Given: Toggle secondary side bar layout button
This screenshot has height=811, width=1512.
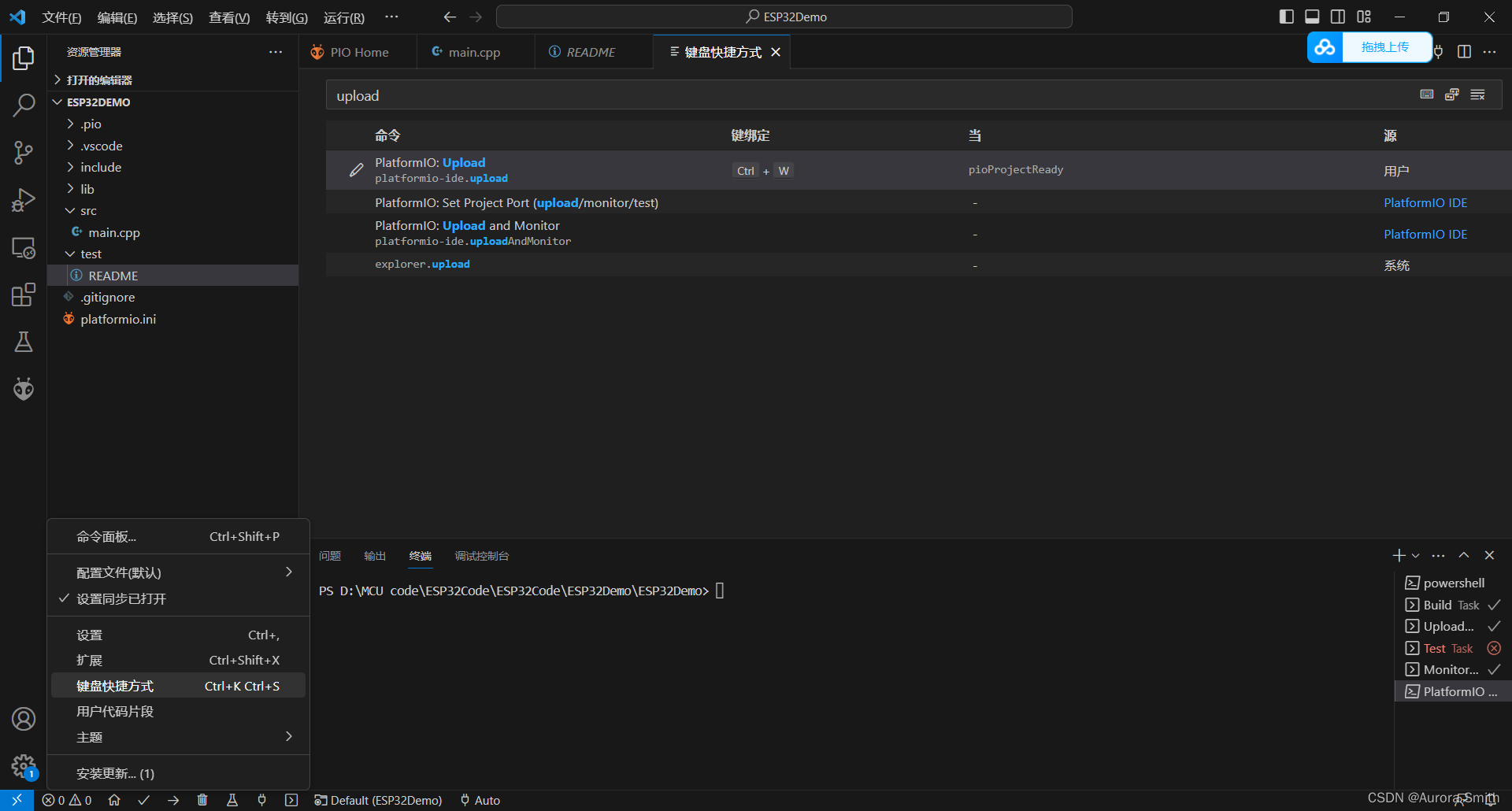Looking at the screenshot, I should [x=1338, y=17].
